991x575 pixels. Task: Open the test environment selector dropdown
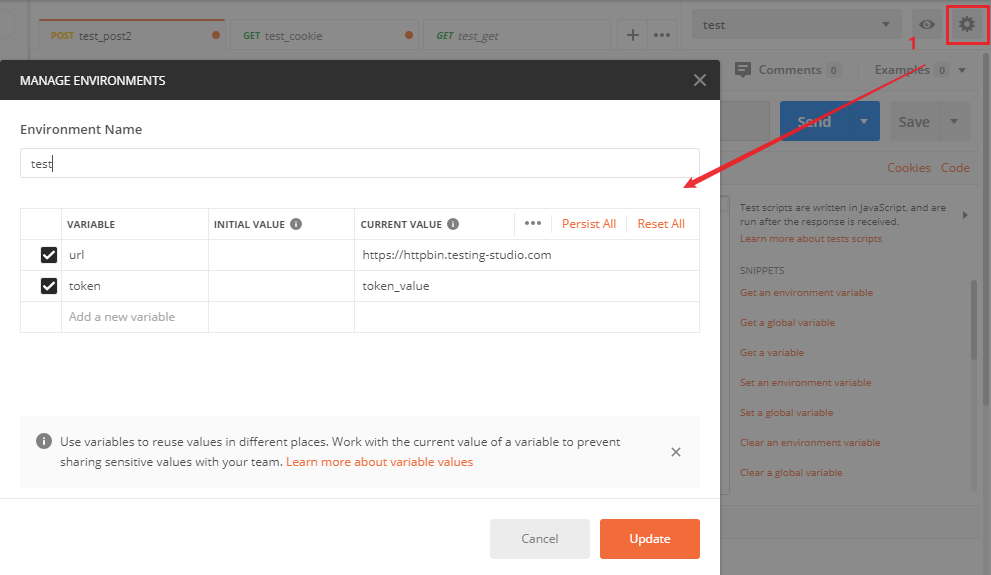[x=797, y=25]
